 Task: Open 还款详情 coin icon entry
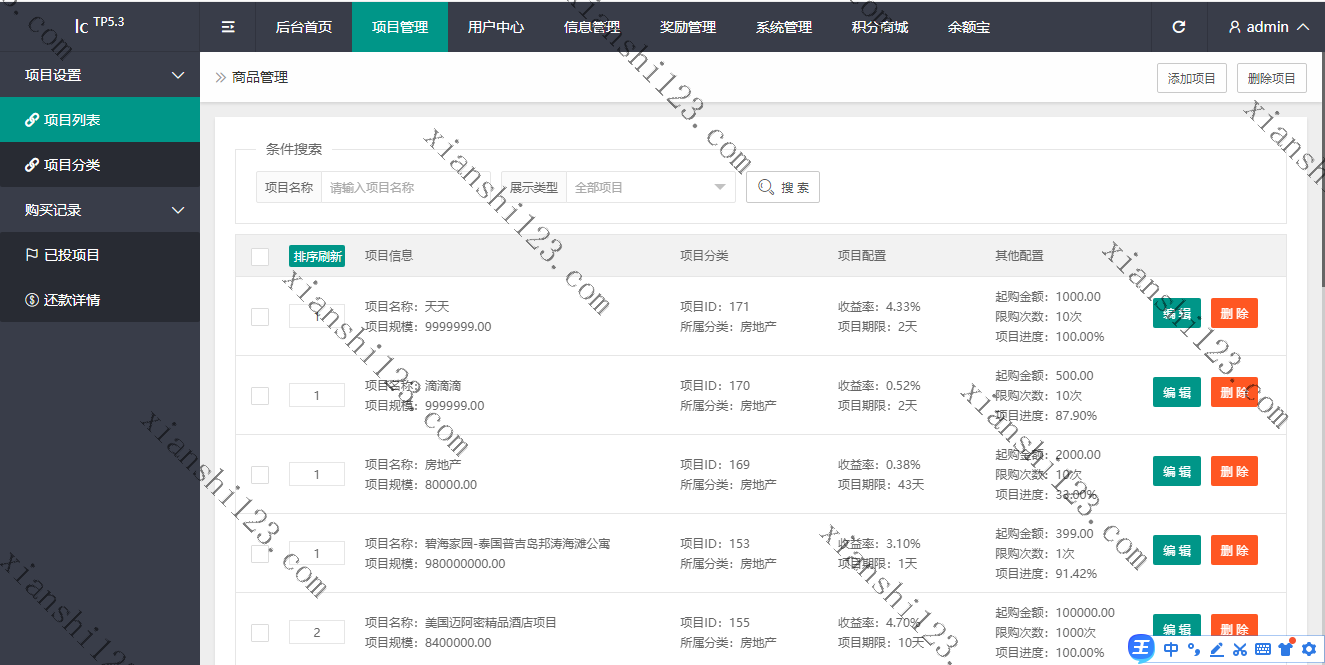(x=32, y=300)
